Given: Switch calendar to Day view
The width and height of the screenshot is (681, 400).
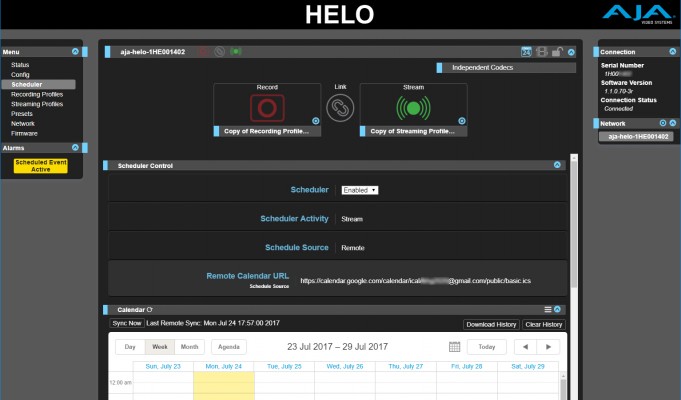Looking at the screenshot, I should pyautogui.click(x=130, y=347).
